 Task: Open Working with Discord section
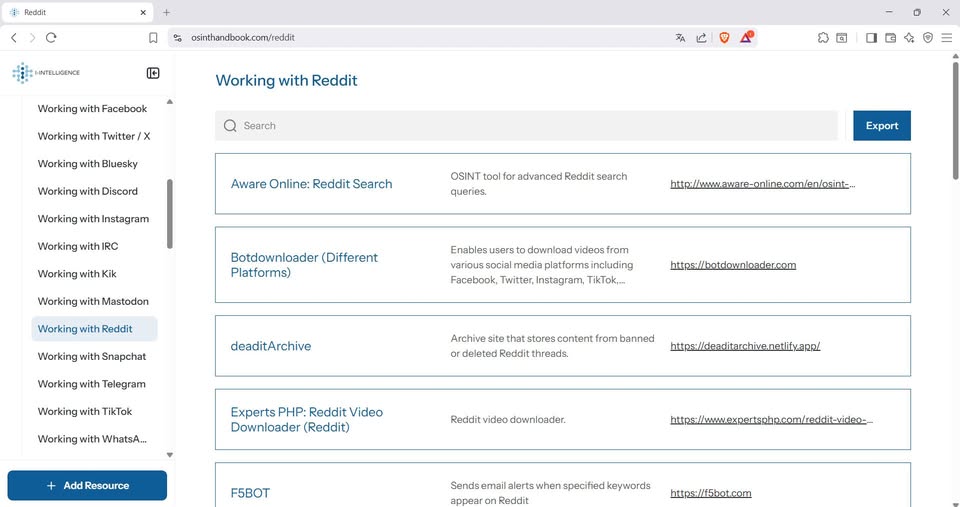88,191
